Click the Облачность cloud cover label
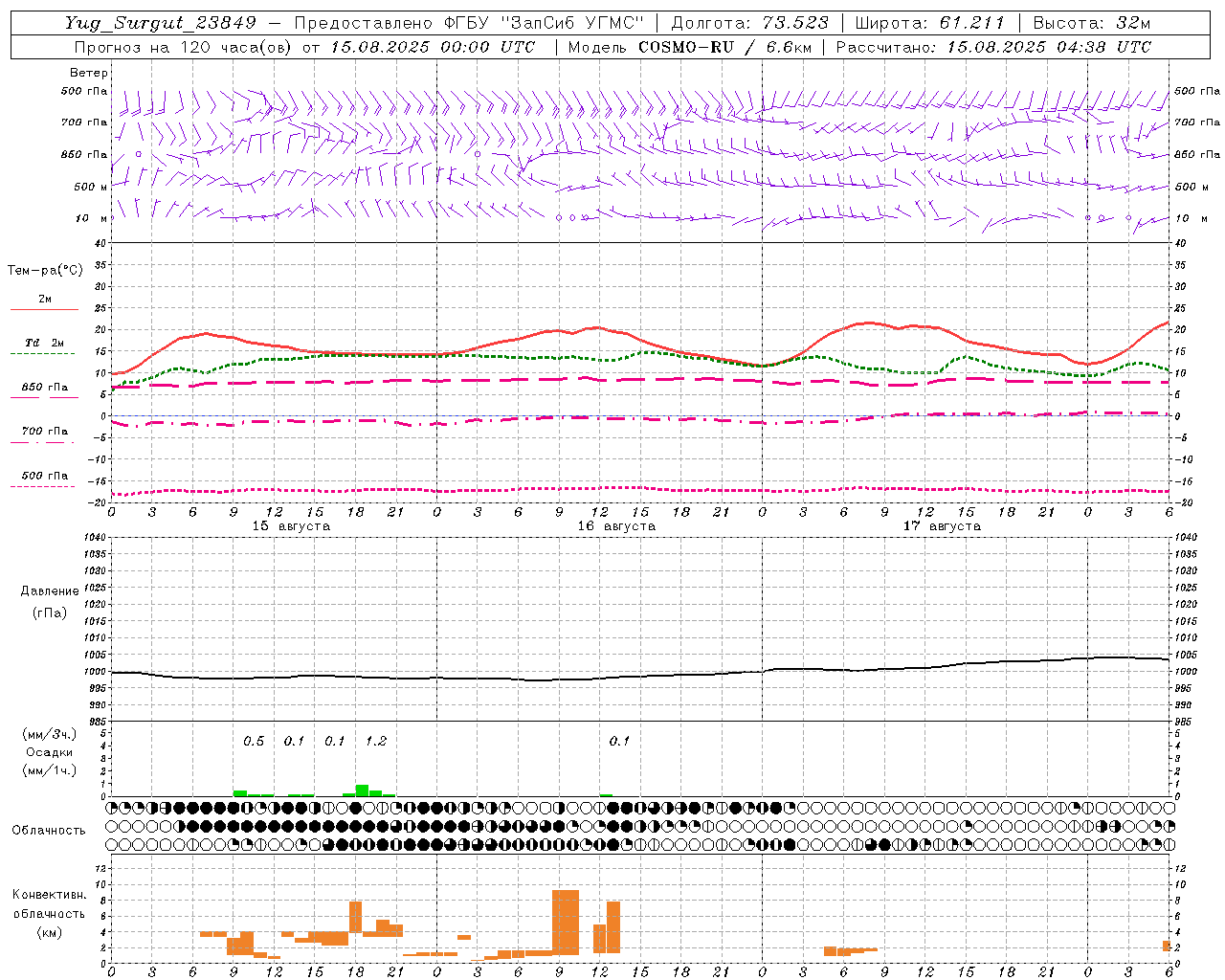1225x980 pixels. click(49, 831)
